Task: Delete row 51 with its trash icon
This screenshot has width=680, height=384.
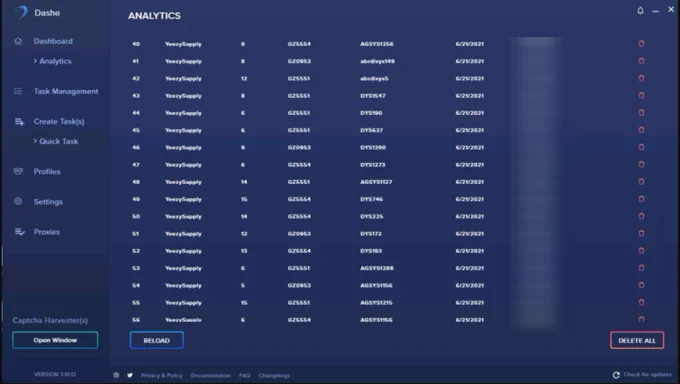Action: pyautogui.click(x=641, y=233)
